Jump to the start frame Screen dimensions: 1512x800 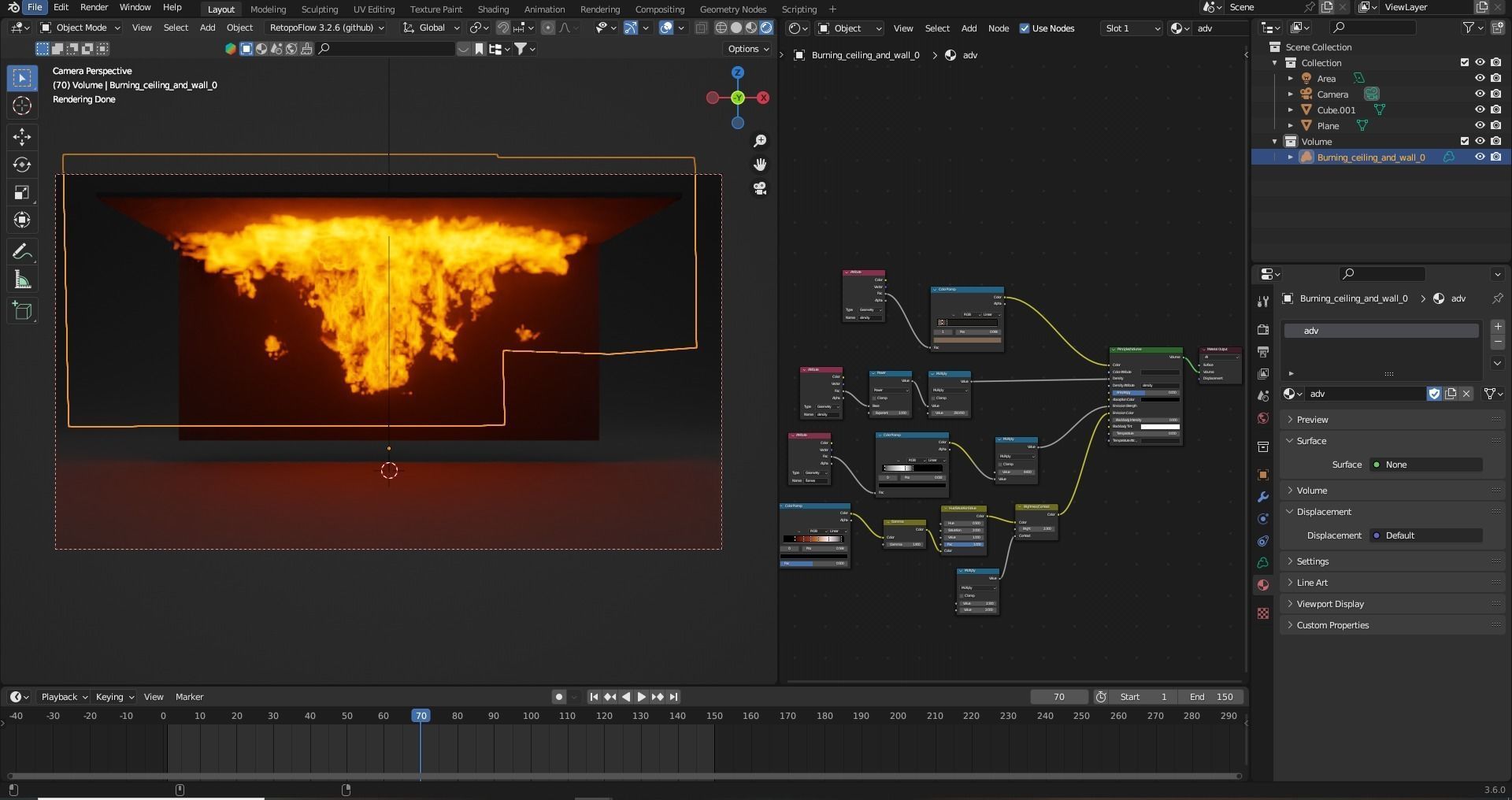(x=594, y=697)
